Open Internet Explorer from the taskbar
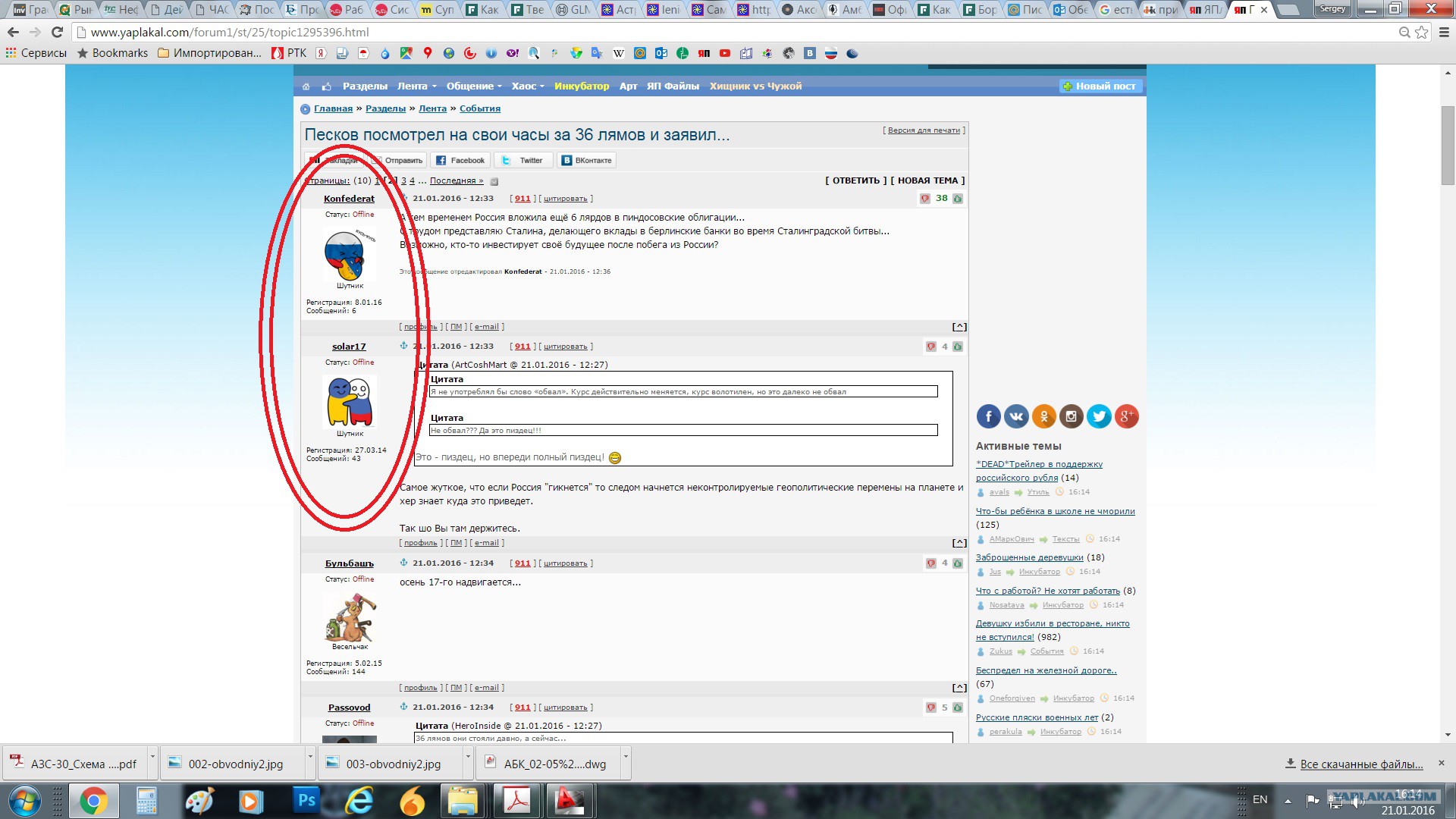The height and width of the screenshot is (819, 1456). 359,801
